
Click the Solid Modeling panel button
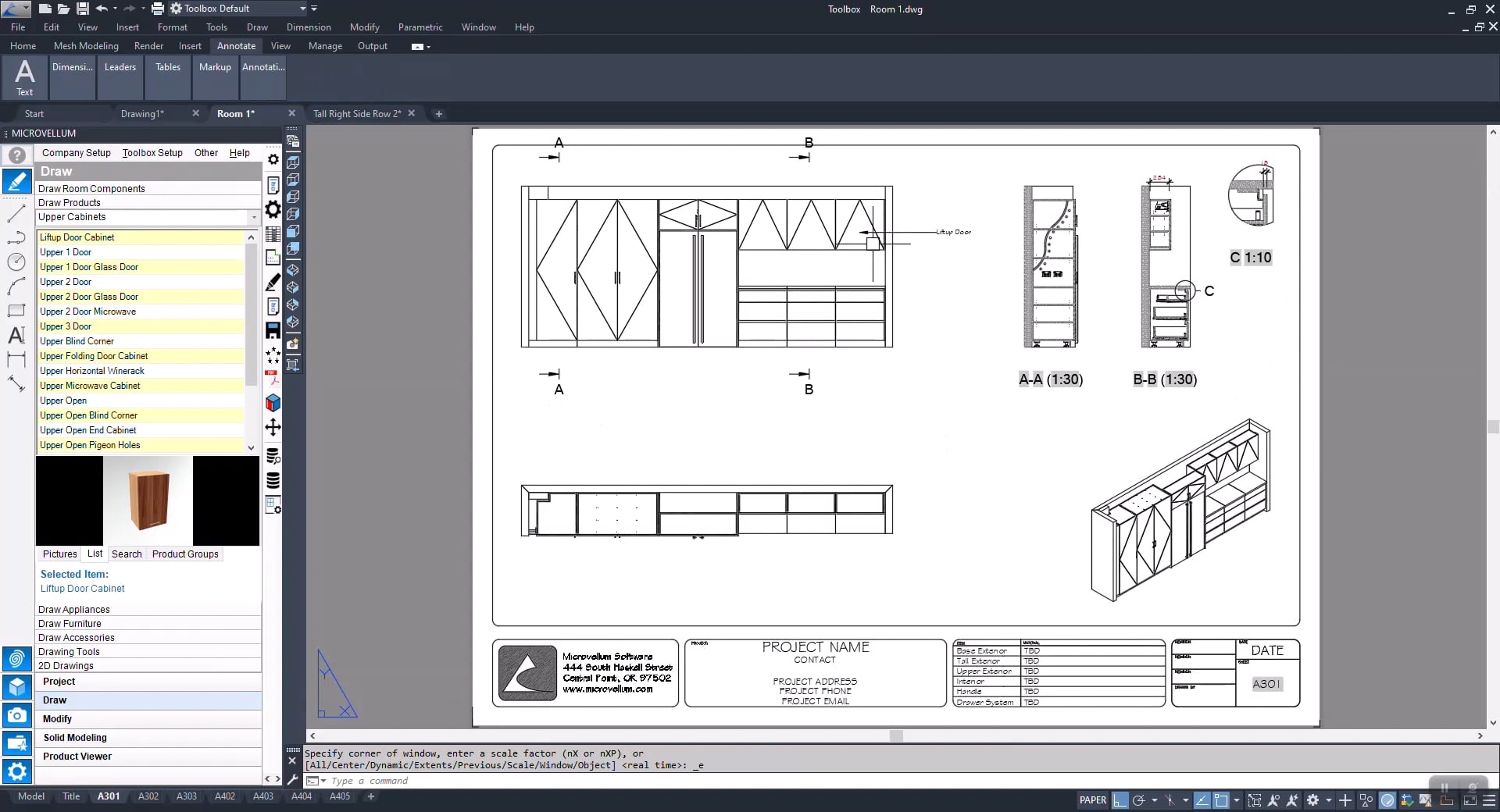pyautogui.click(x=148, y=738)
